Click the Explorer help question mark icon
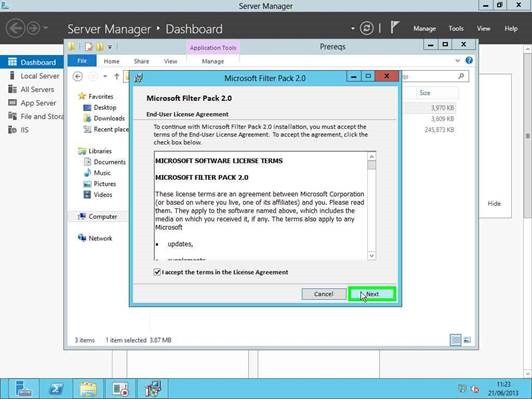Screen dimensions: 532x399 469,60
